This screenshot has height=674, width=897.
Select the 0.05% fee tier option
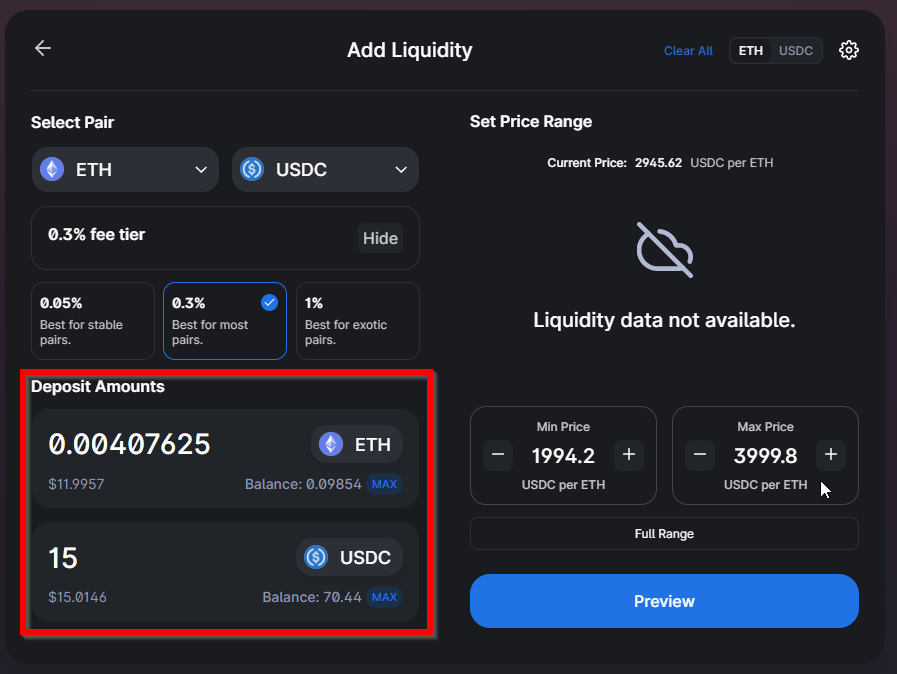[x=93, y=321]
